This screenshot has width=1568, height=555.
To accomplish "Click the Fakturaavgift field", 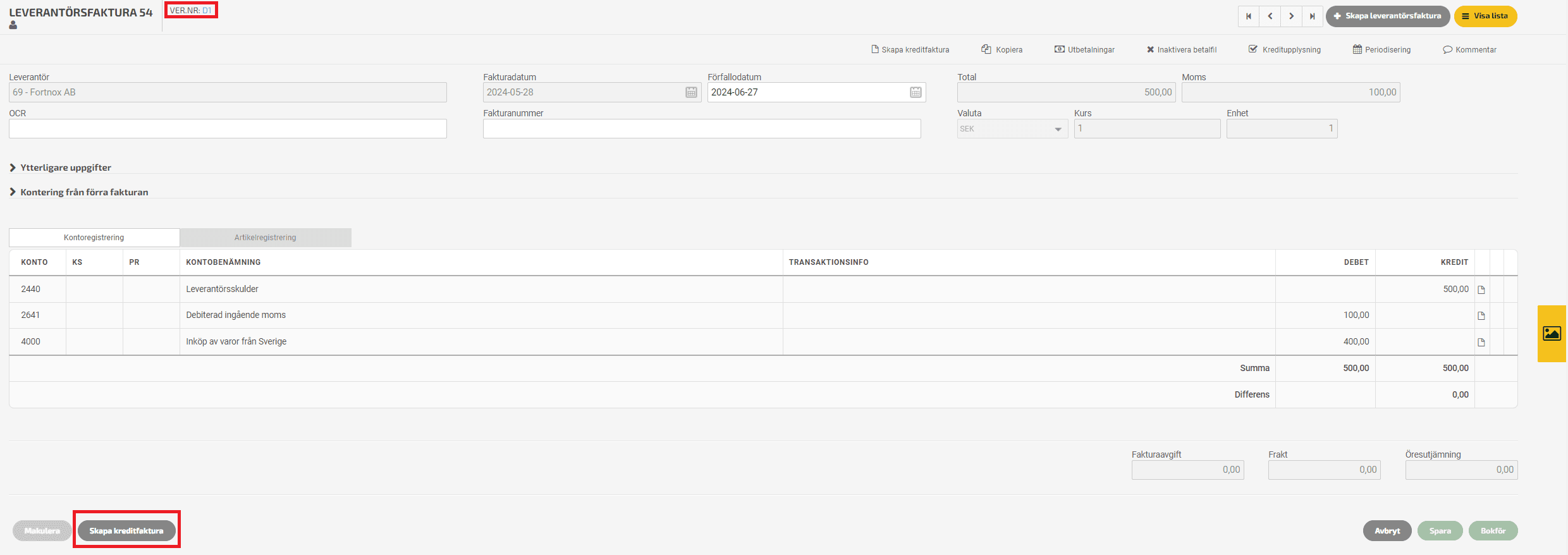I will 1187,470.
